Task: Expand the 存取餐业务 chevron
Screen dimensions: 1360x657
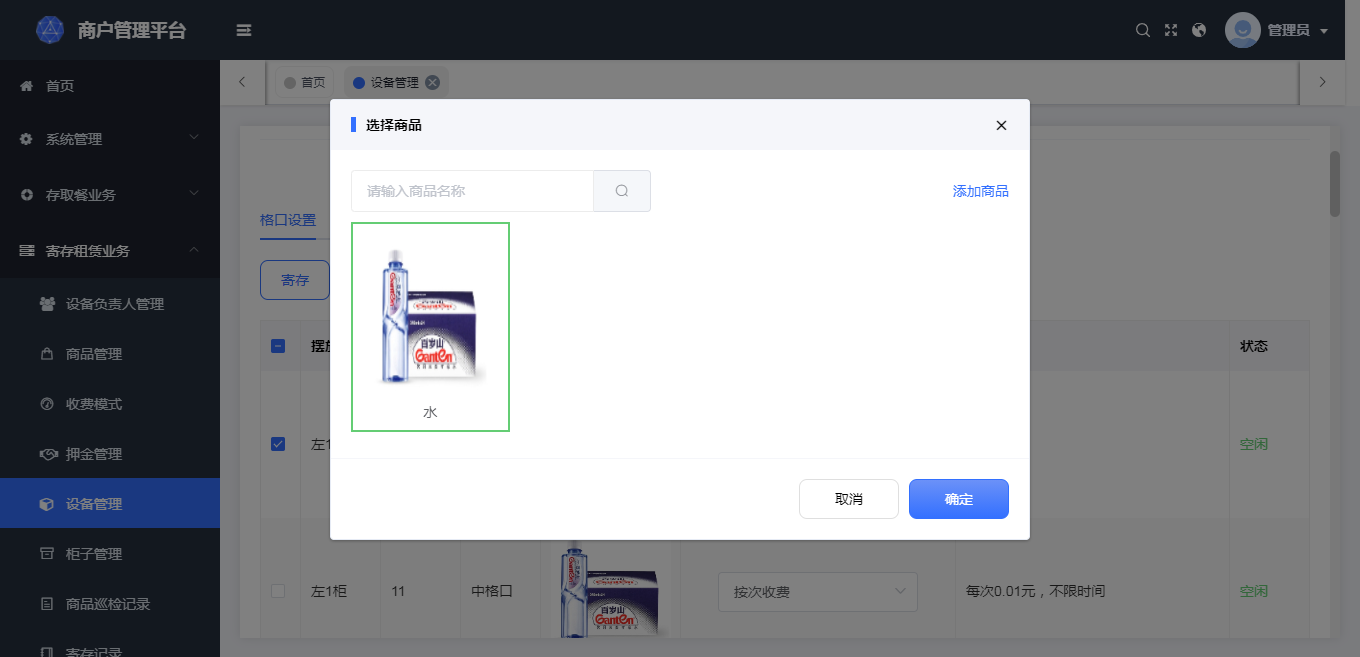Action: (194, 194)
